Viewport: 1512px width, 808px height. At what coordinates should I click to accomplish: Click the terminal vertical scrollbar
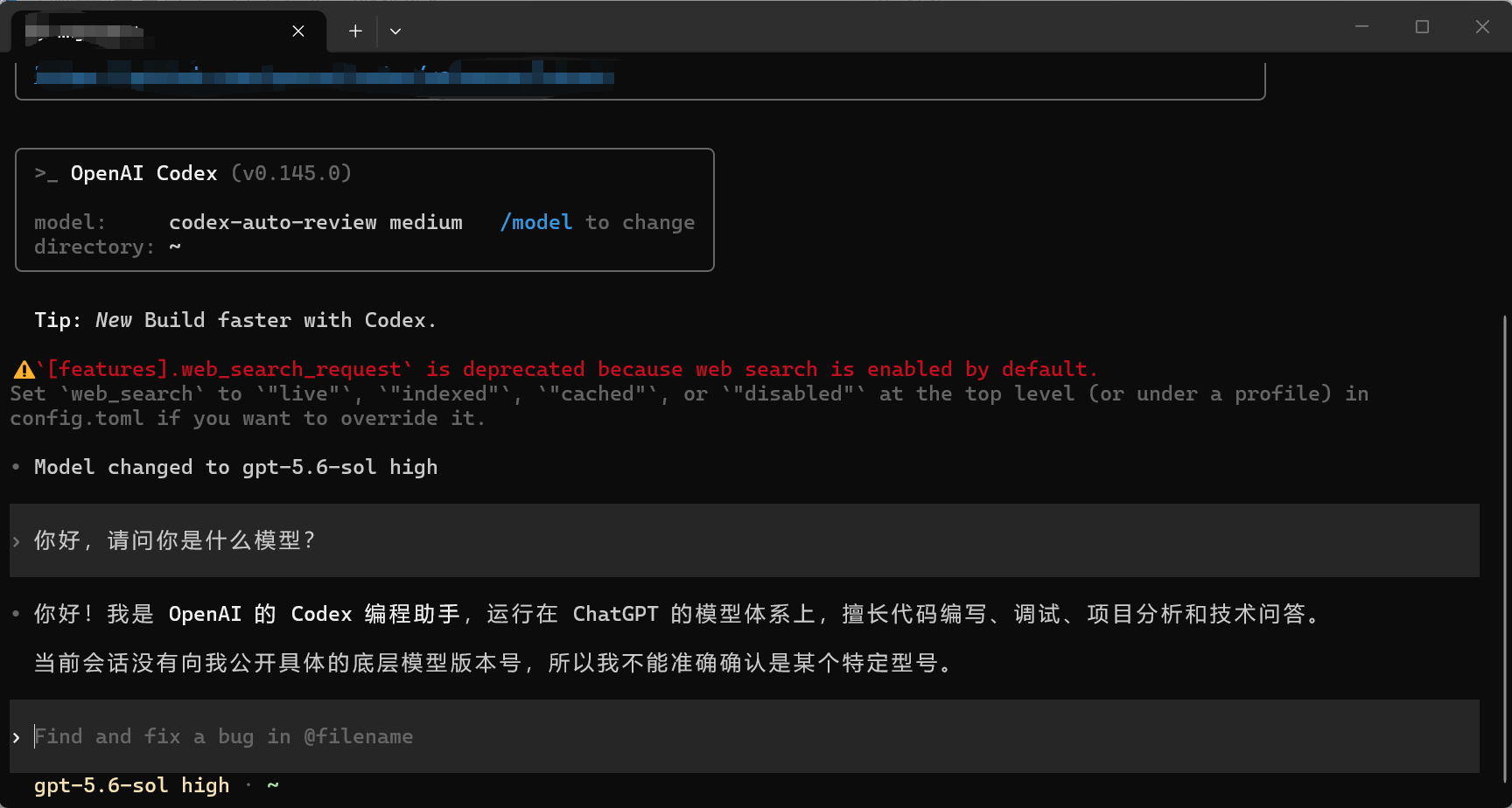pyautogui.click(x=1505, y=549)
